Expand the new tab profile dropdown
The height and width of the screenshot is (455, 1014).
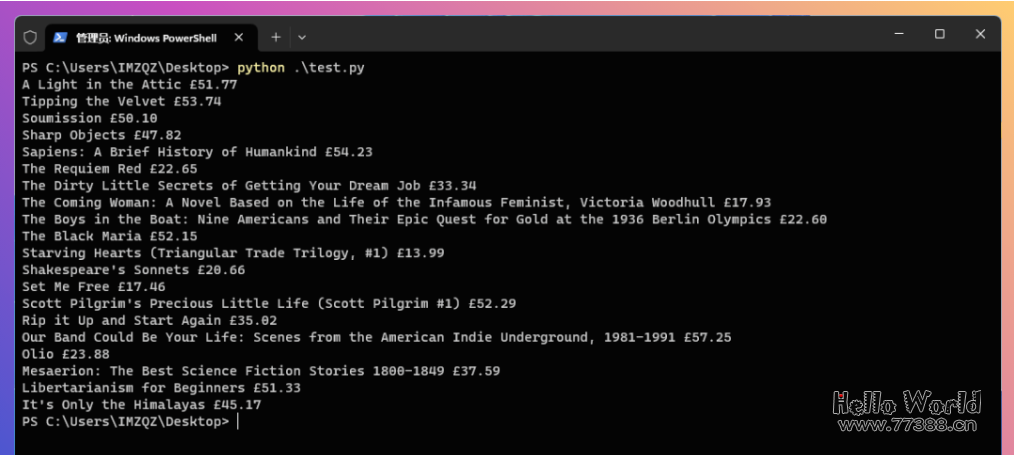tap(302, 37)
